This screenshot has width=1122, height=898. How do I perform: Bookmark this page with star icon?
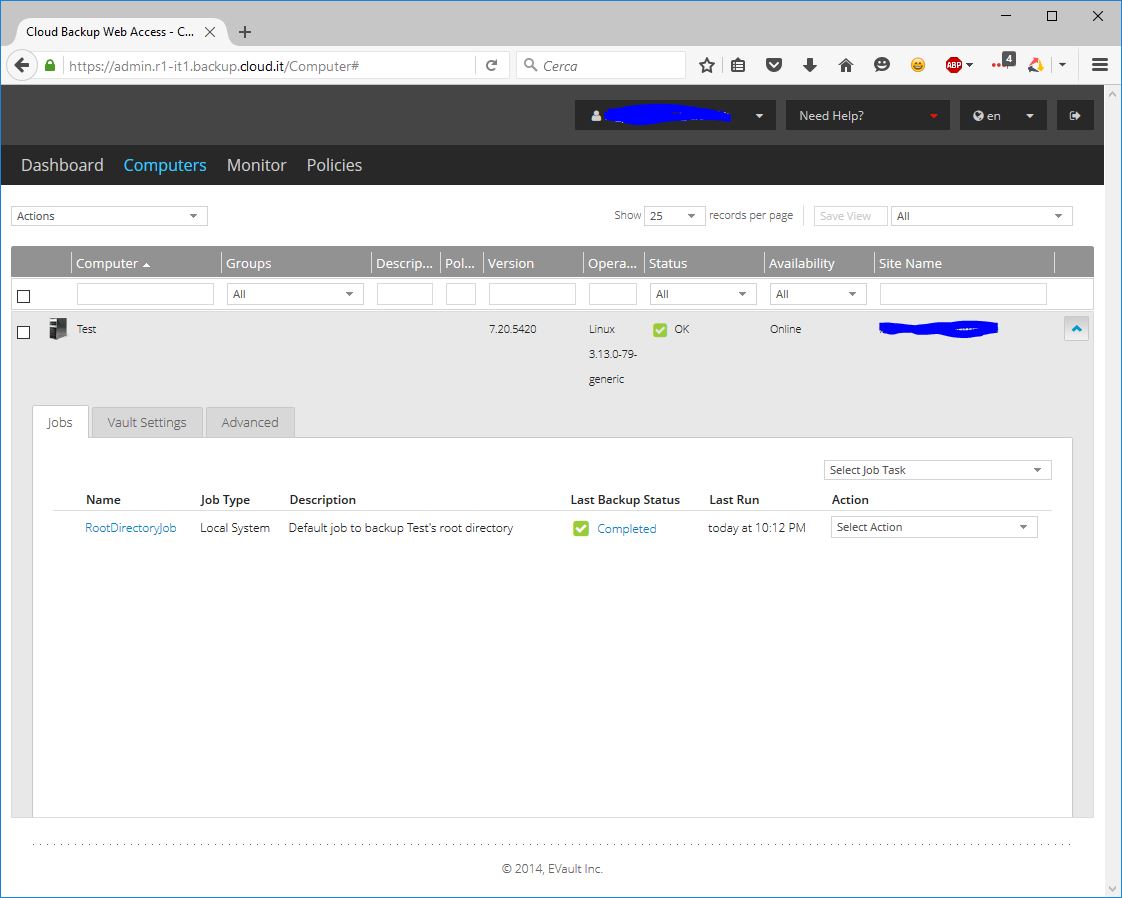[707, 66]
